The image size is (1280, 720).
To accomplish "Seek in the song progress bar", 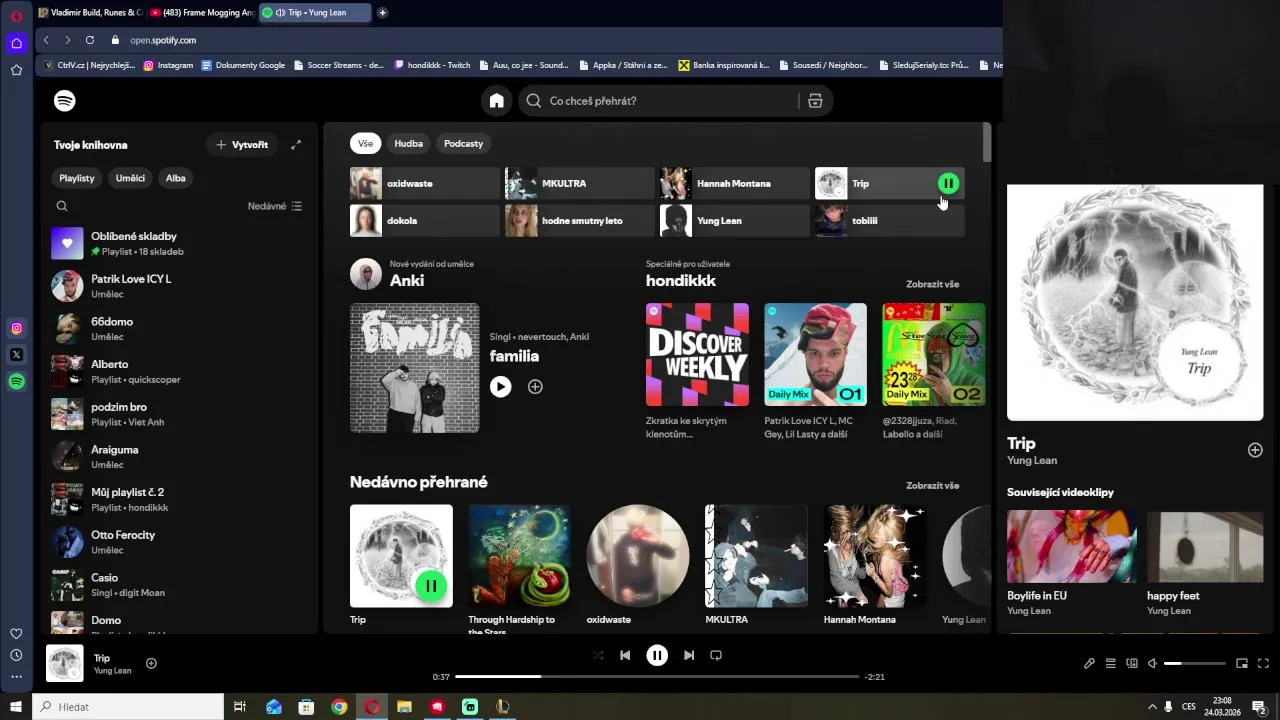I will pyautogui.click(x=657, y=677).
